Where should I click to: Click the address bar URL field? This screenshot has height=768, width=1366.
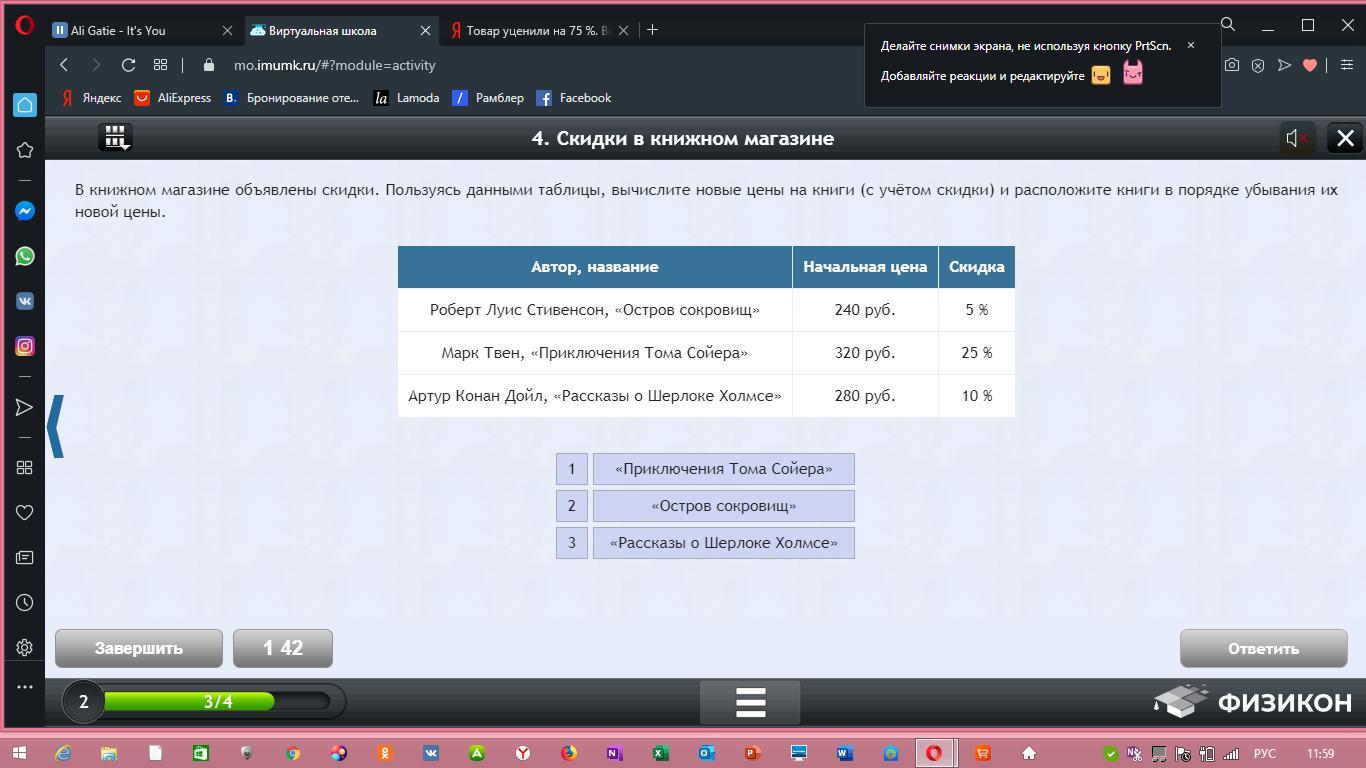pyautogui.click(x=700, y=65)
